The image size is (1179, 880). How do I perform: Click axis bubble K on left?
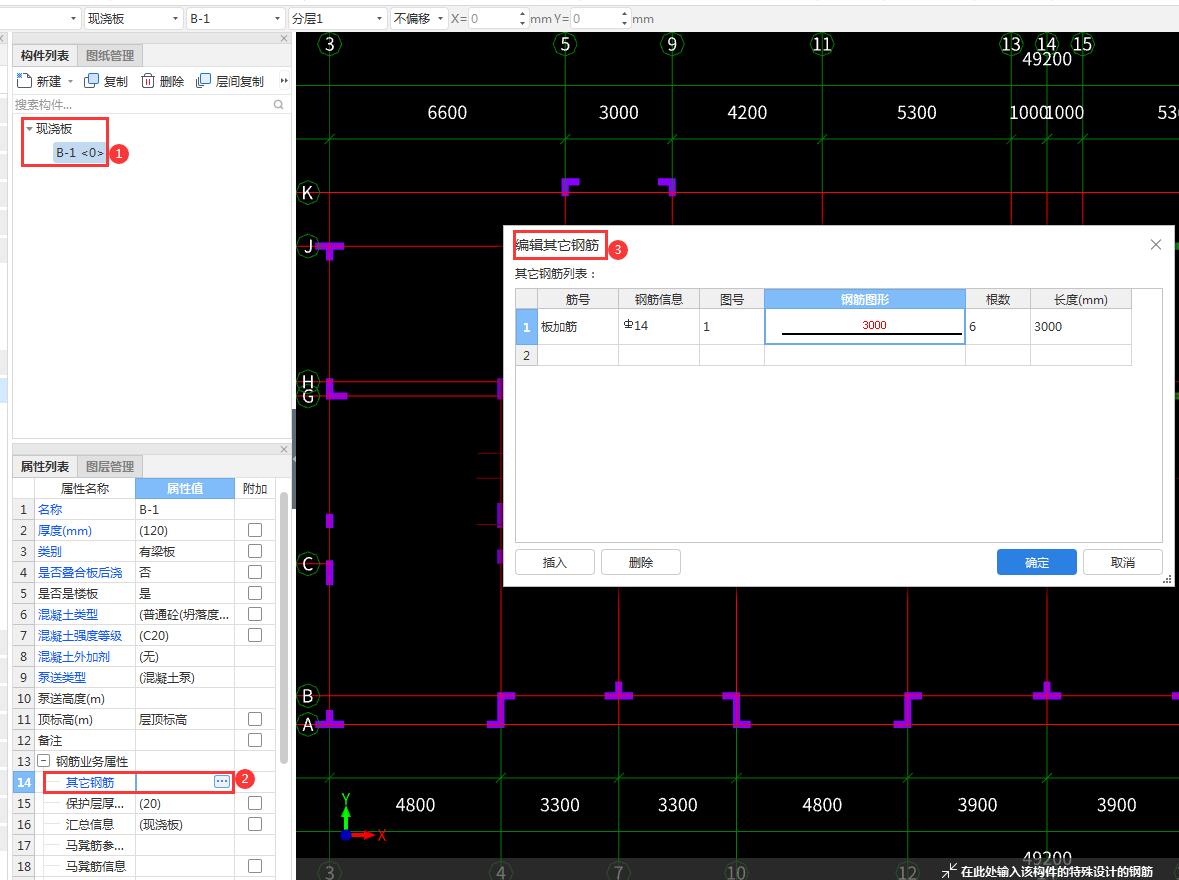click(x=308, y=193)
